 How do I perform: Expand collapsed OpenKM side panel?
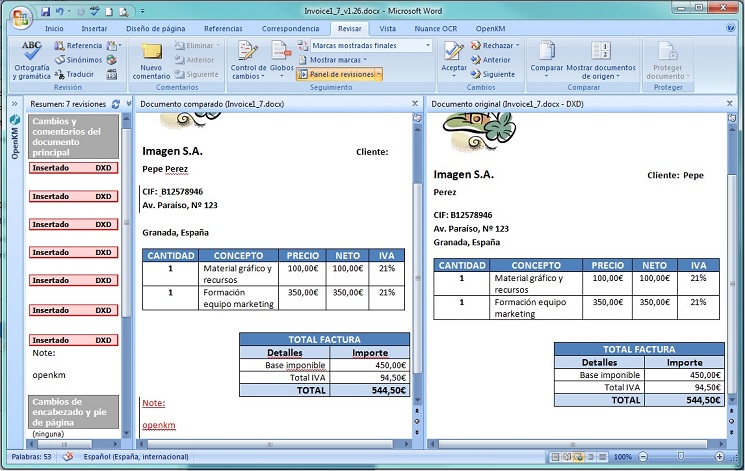[14, 104]
